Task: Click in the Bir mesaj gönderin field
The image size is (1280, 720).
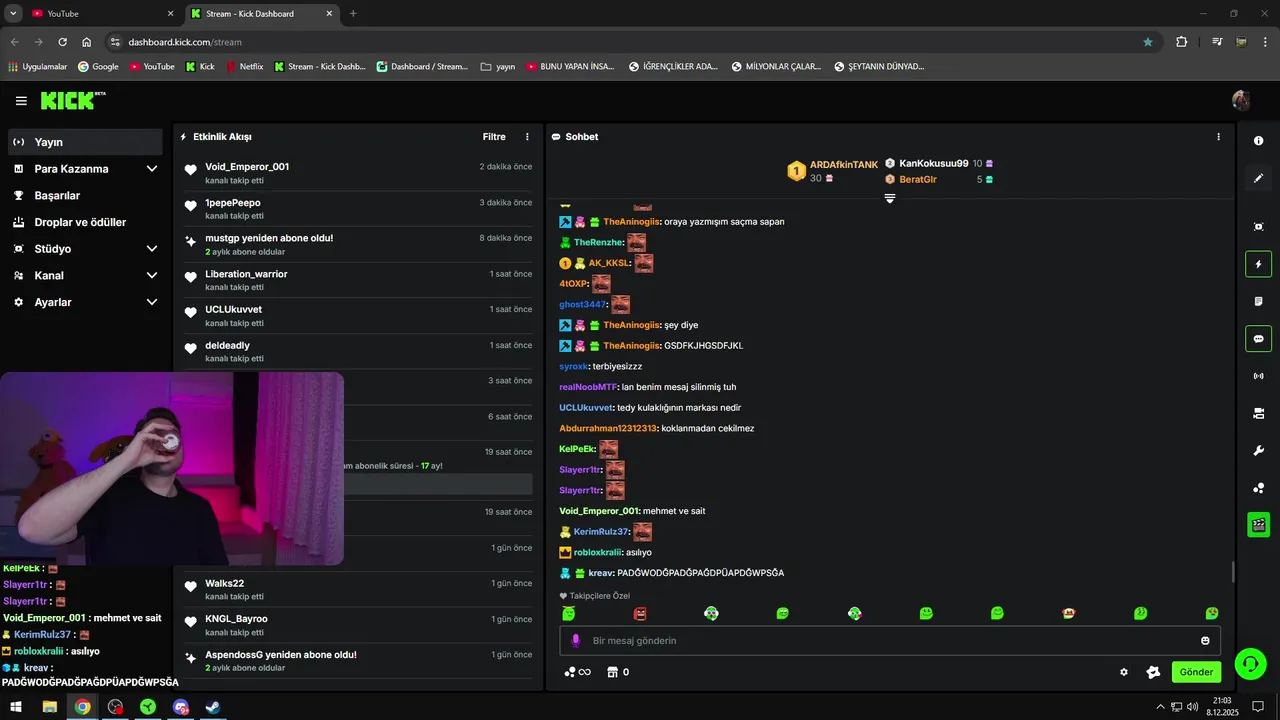Action: 890,641
